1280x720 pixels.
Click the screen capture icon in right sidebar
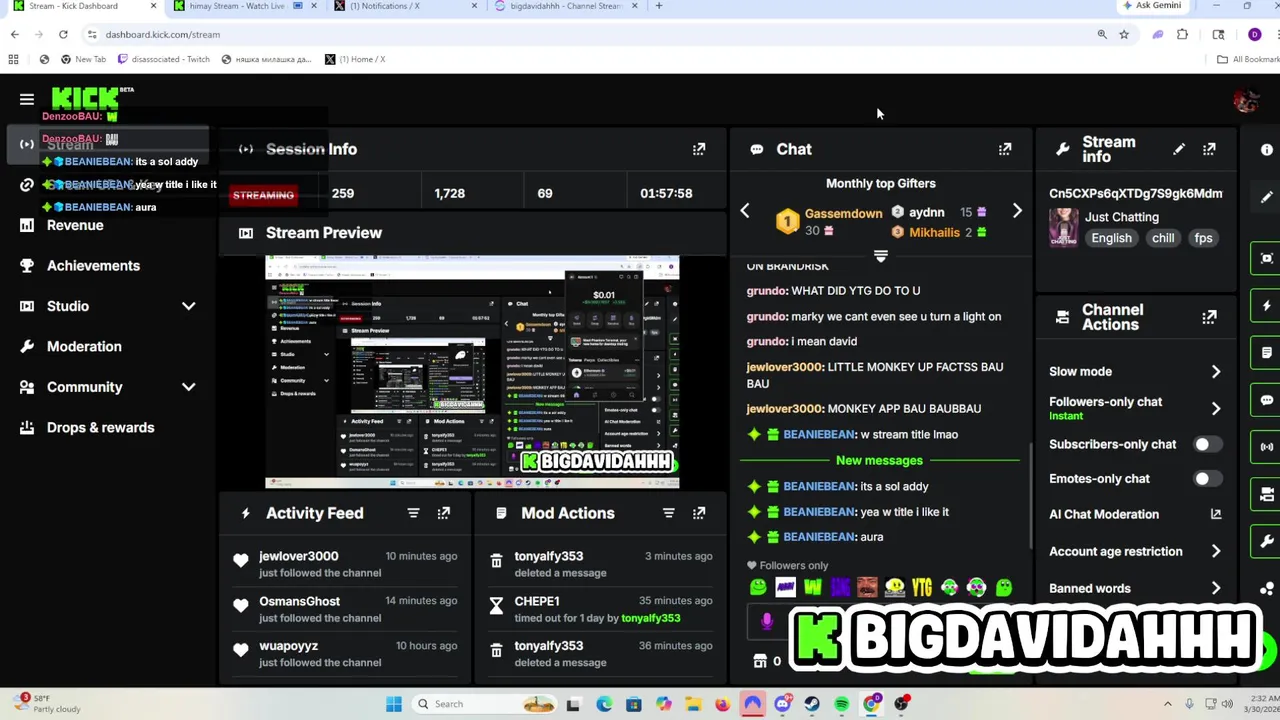tap(1267, 258)
